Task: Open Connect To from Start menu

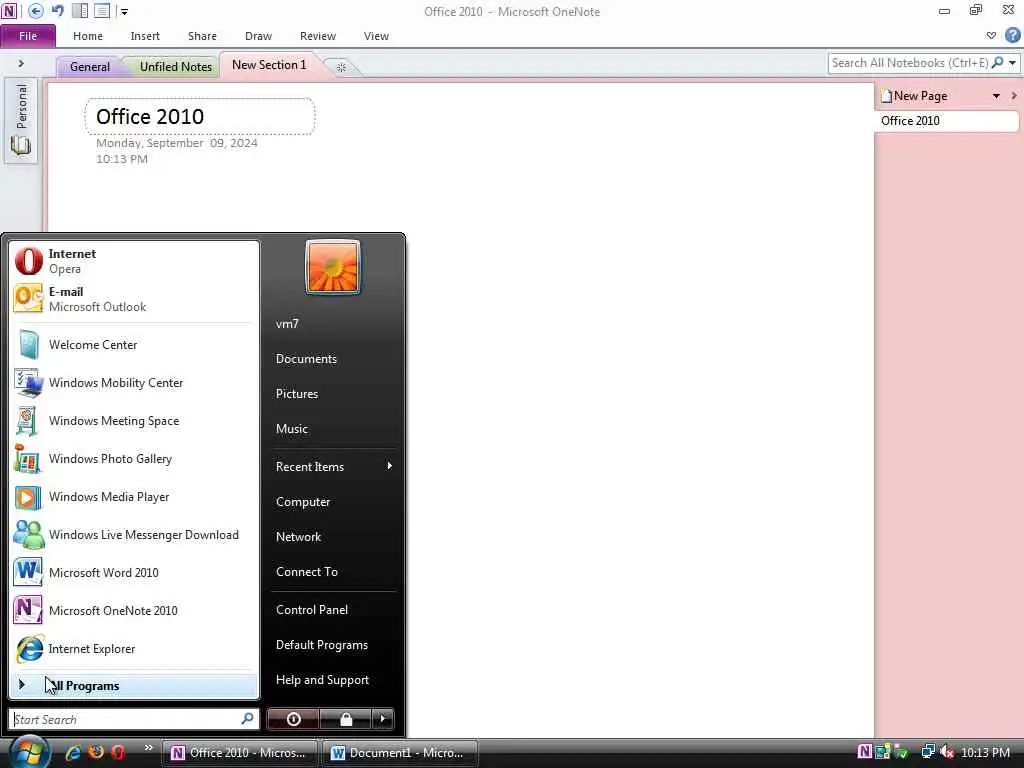Action: click(333, 572)
